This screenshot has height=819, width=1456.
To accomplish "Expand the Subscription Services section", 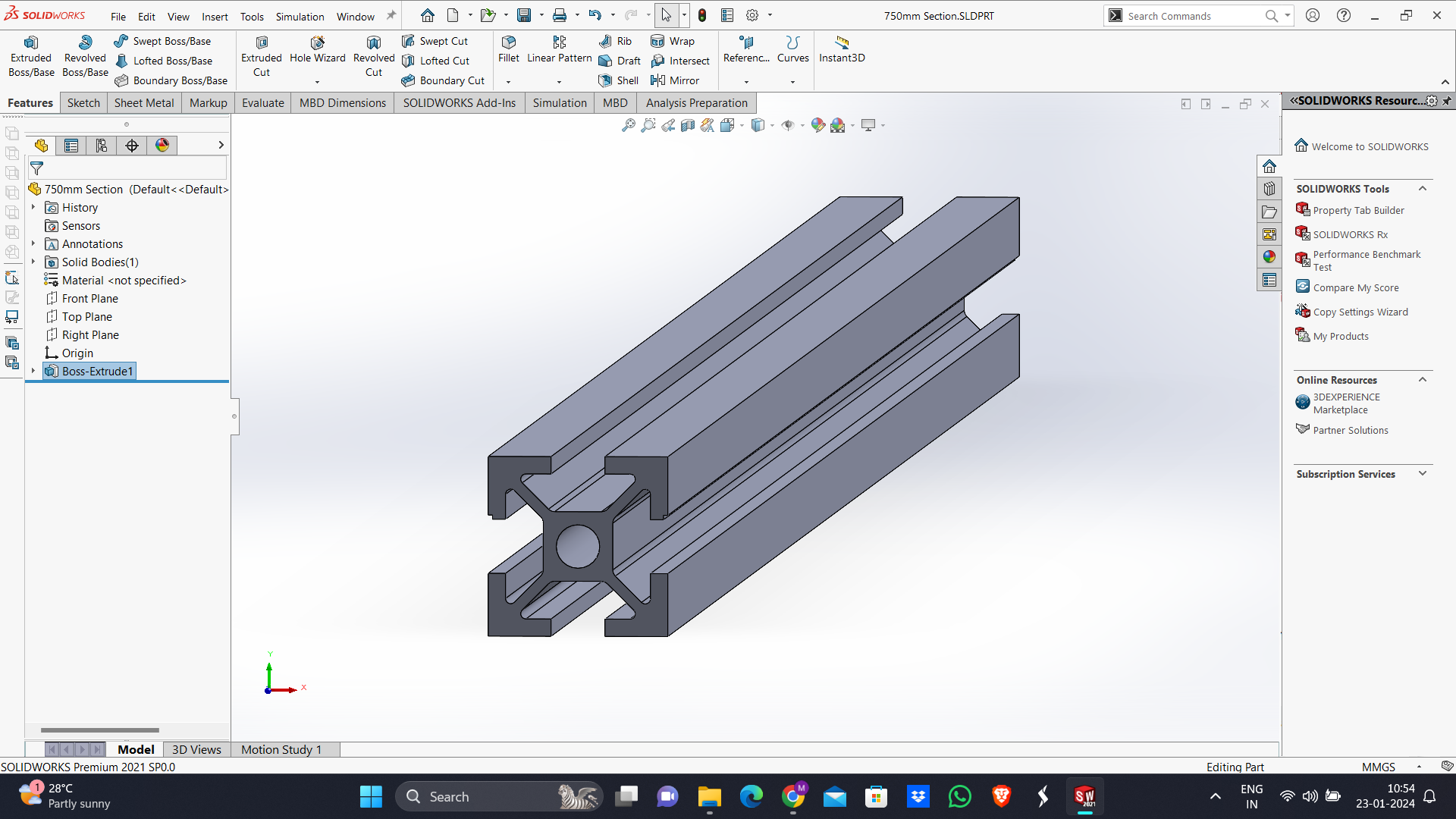I will click(x=1423, y=474).
